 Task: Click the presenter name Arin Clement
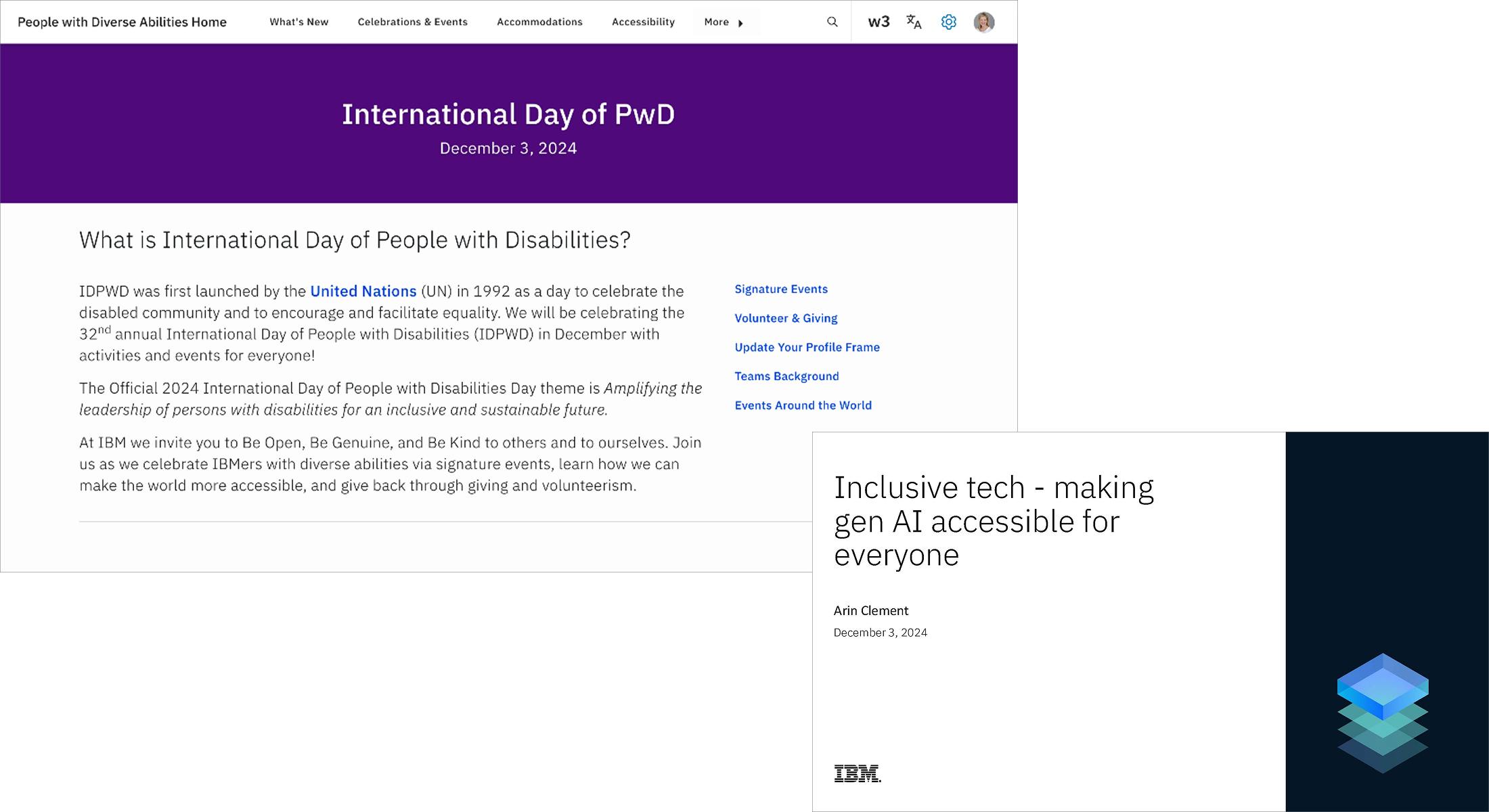871,610
